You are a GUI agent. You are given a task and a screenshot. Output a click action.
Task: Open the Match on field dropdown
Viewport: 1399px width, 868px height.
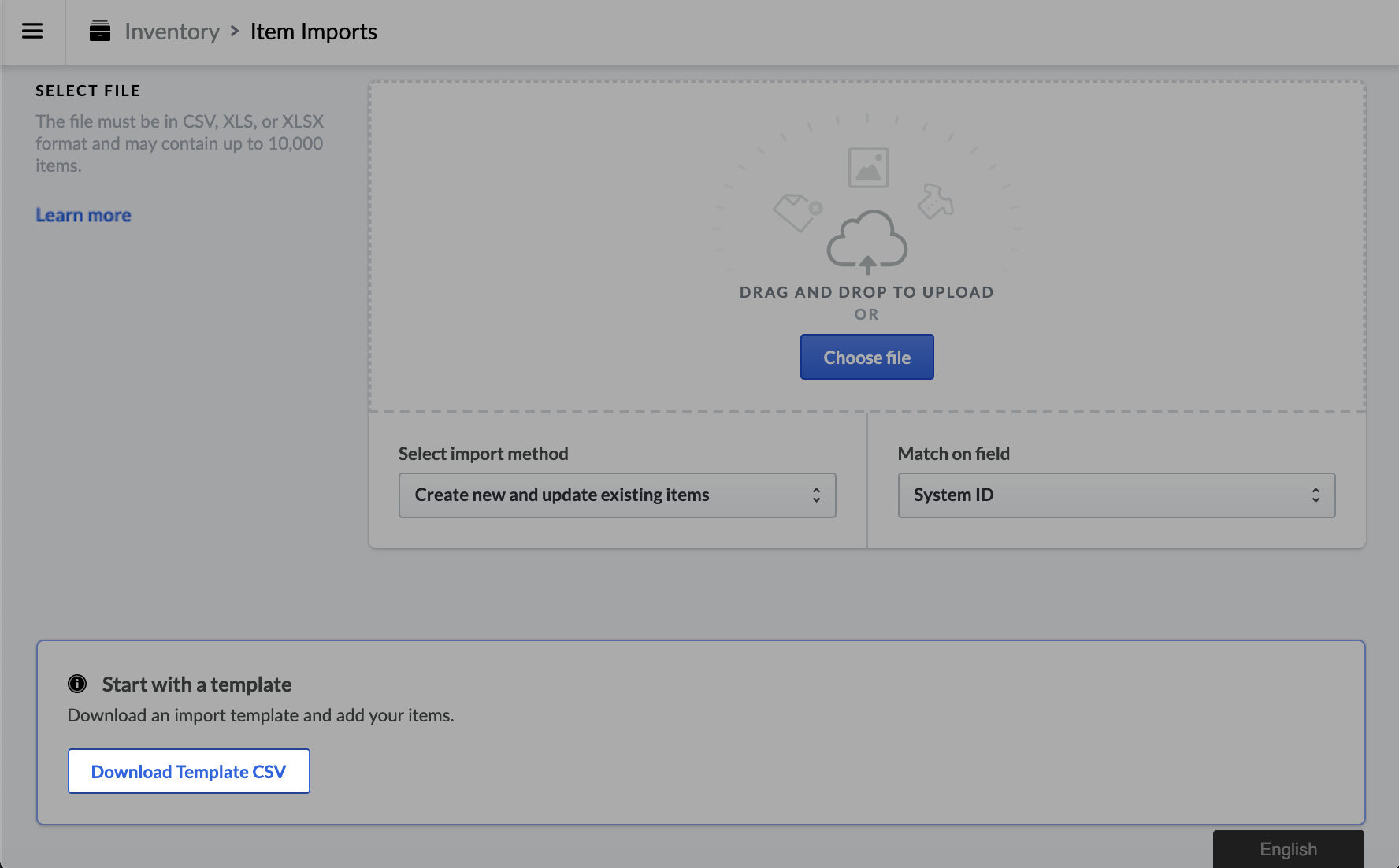pos(1116,495)
